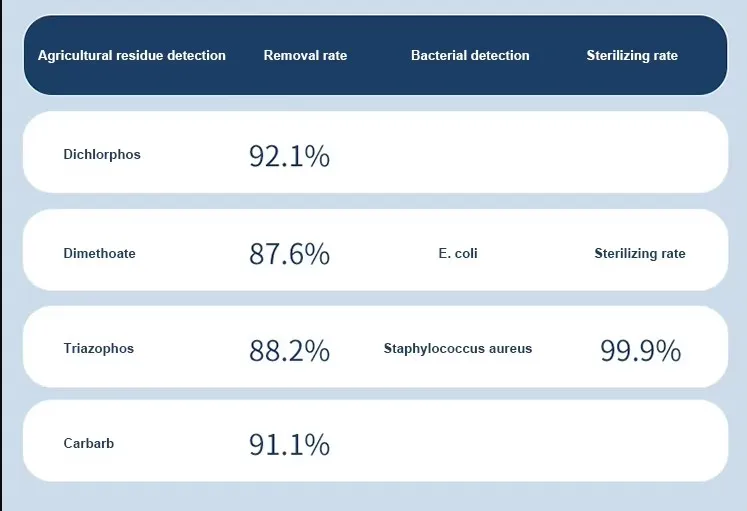This screenshot has height=511, width=747.
Task: Click the 87.6% removal rate value
Action: 289,254
